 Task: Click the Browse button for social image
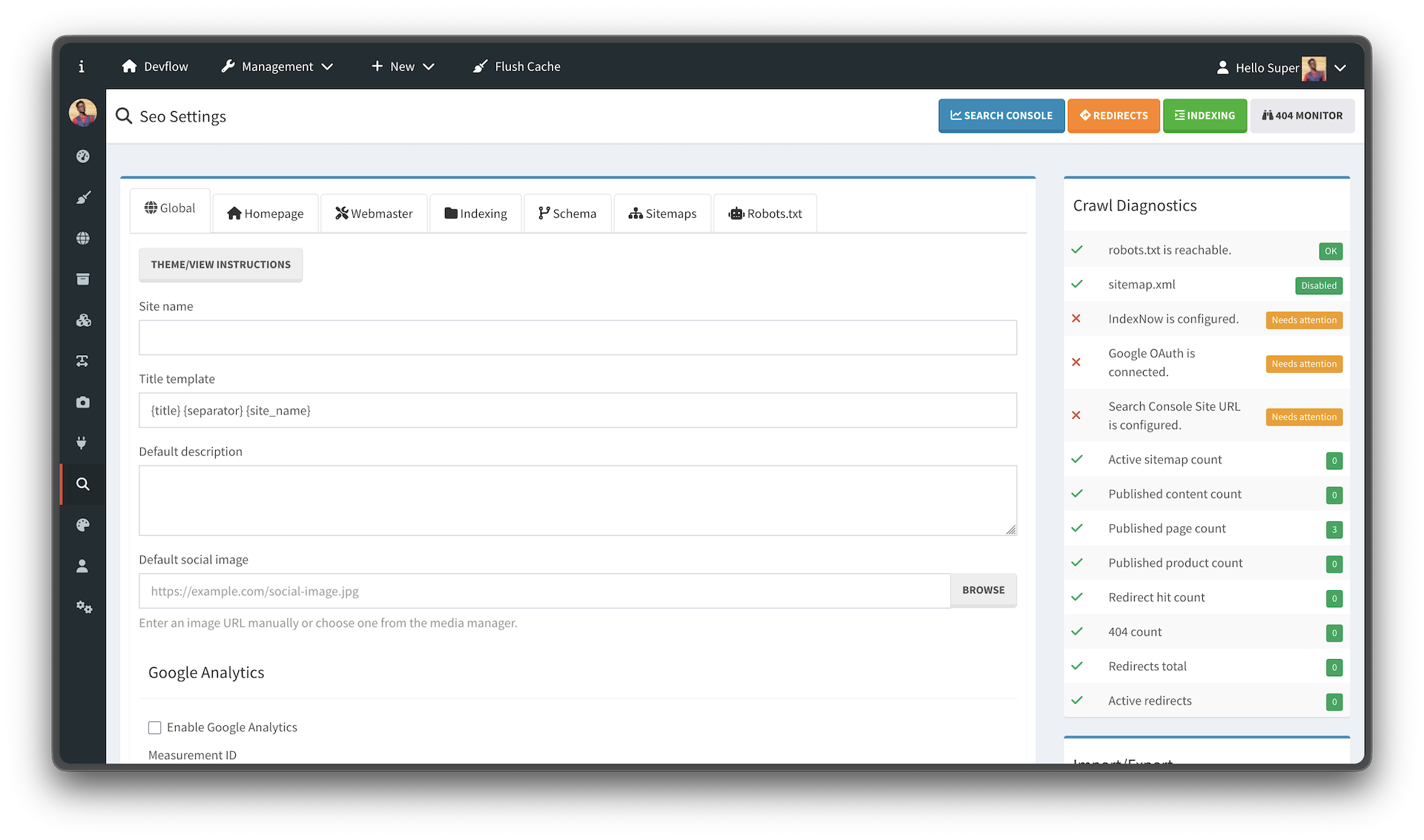point(983,590)
